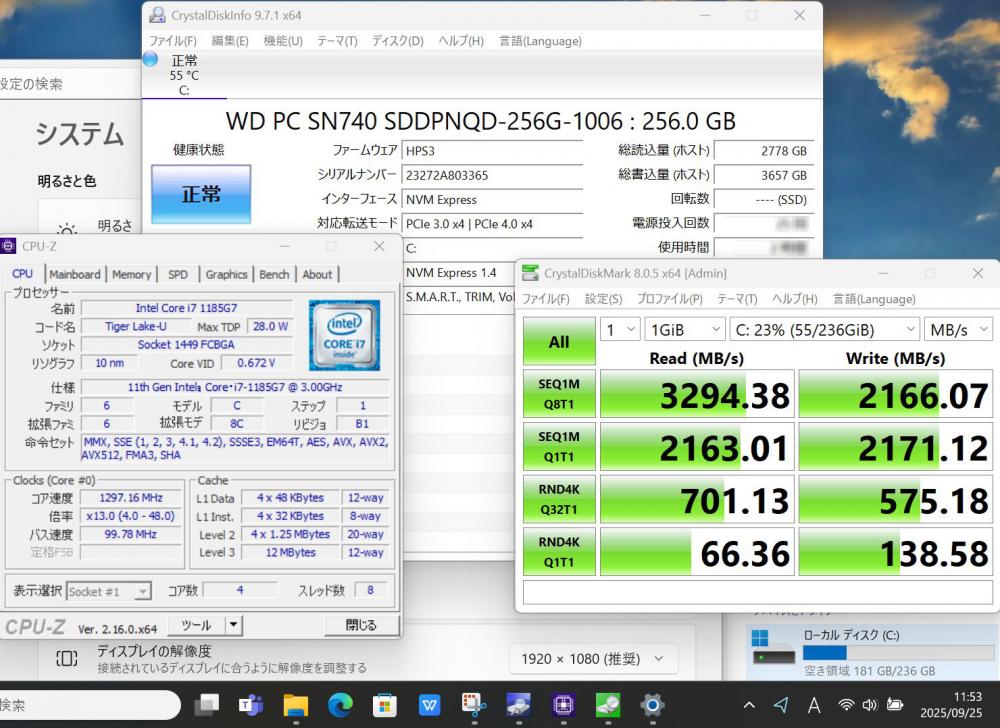Viewport: 1000px width, 728px height.
Task: Open プロファイル(P) menu in CrystalDiskMark
Action: 670,298
